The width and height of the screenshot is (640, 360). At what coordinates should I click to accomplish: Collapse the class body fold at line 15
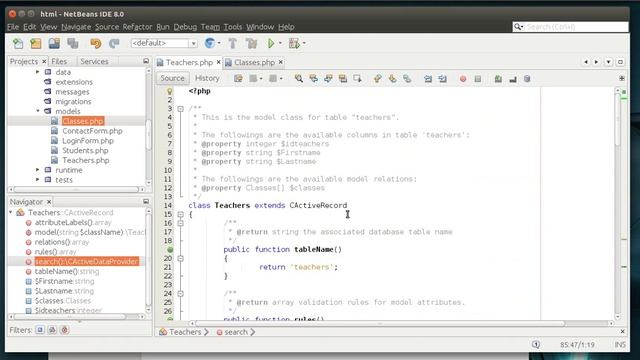tap(180, 214)
